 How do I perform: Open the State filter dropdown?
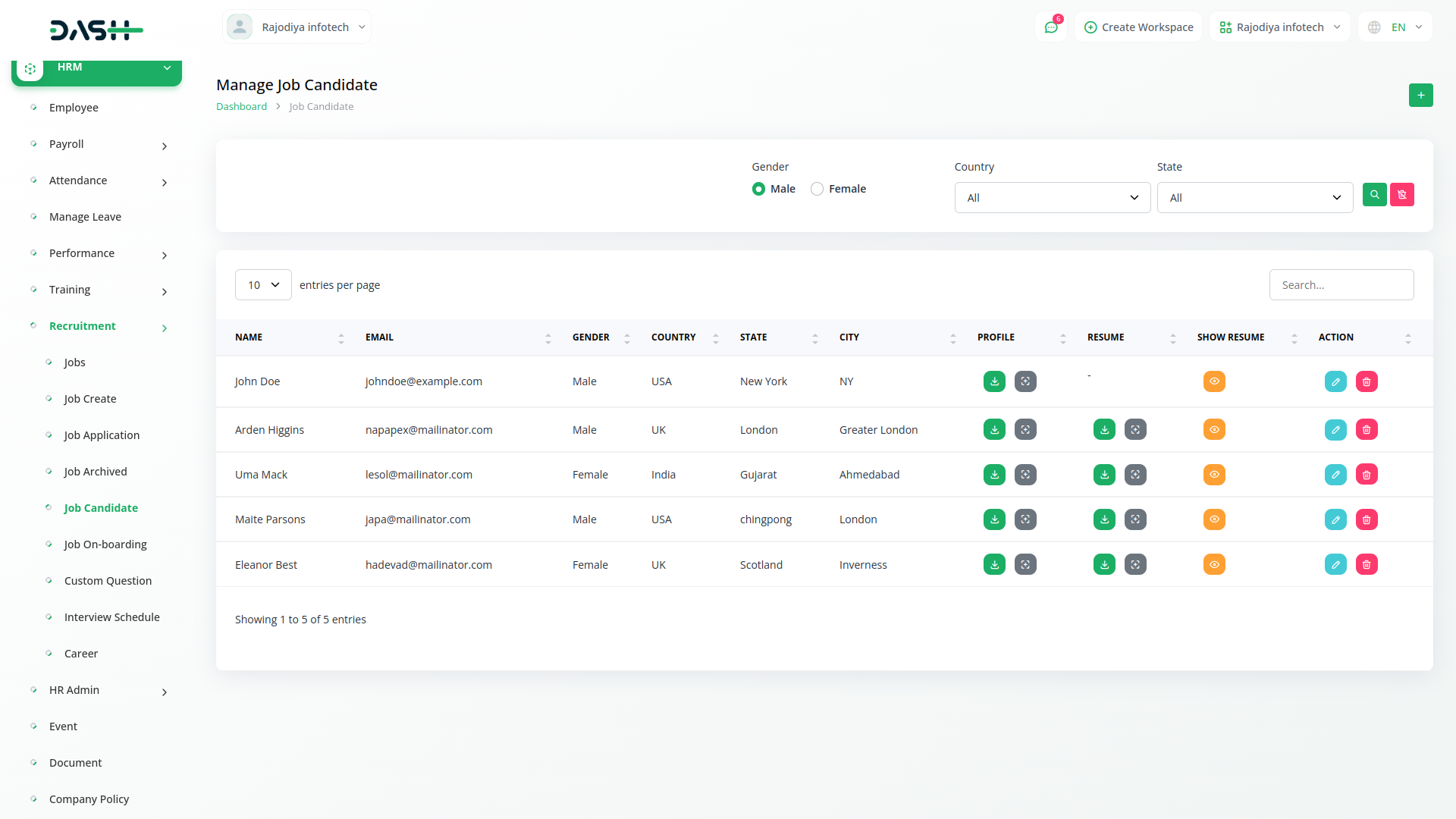pyautogui.click(x=1254, y=198)
